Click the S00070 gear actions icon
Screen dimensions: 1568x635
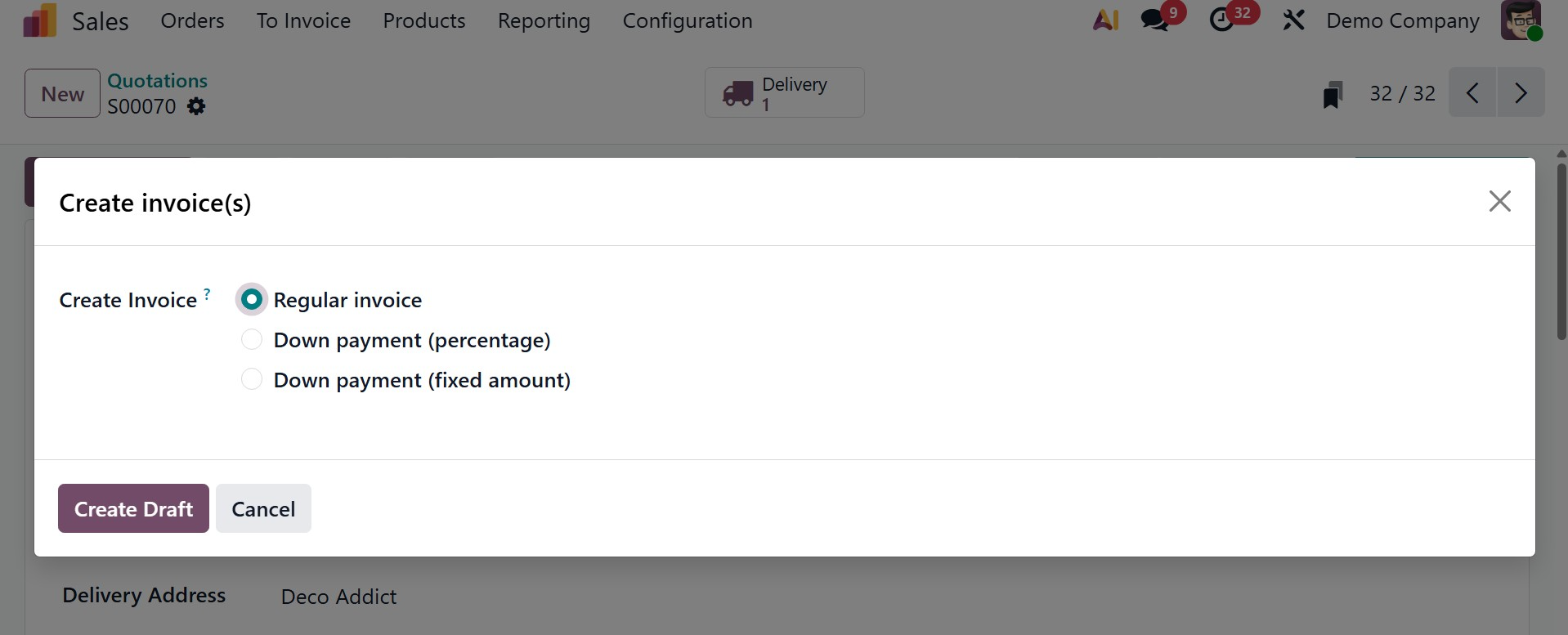(196, 106)
